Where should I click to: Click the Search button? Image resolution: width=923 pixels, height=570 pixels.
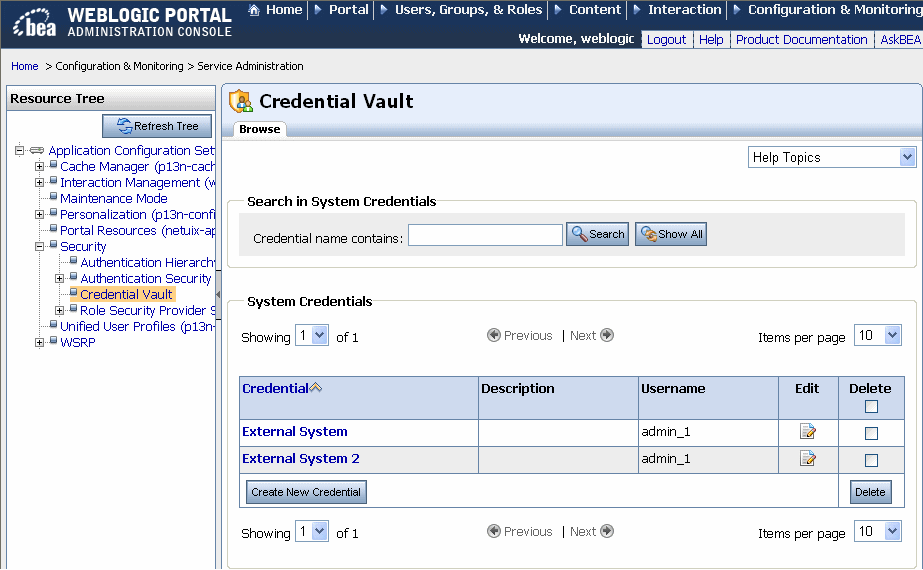coord(597,234)
